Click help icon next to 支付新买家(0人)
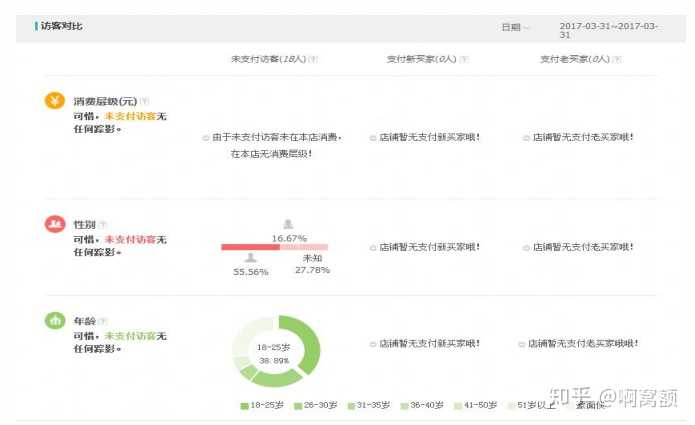Viewport: 695px width, 425px height. tap(464, 59)
